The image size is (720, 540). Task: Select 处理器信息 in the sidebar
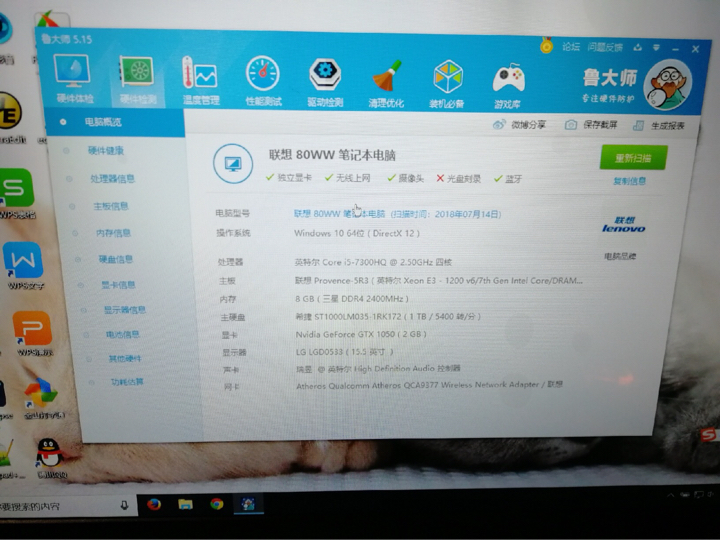pyautogui.click(x=112, y=179)
